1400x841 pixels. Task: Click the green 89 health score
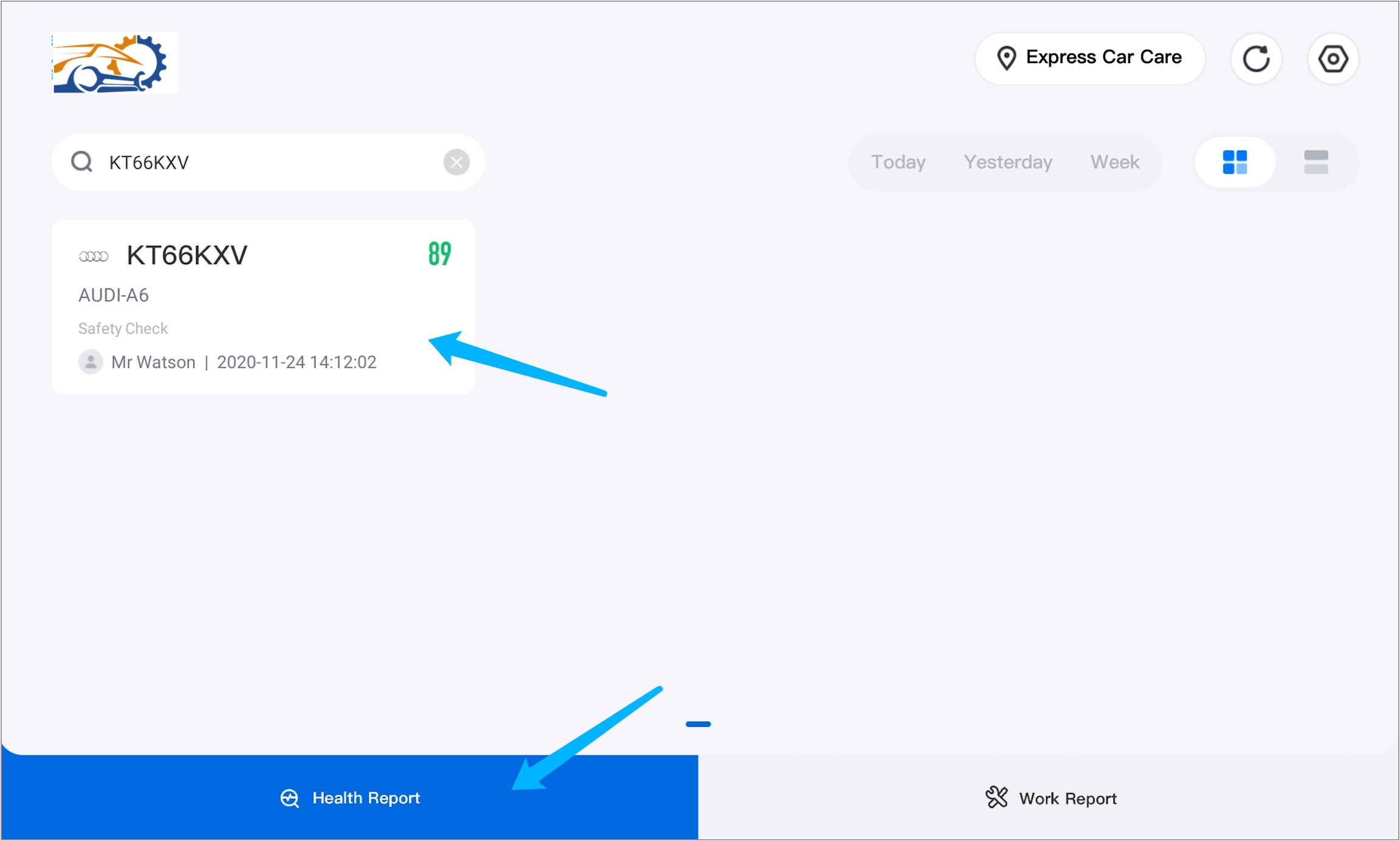(439, 254)
